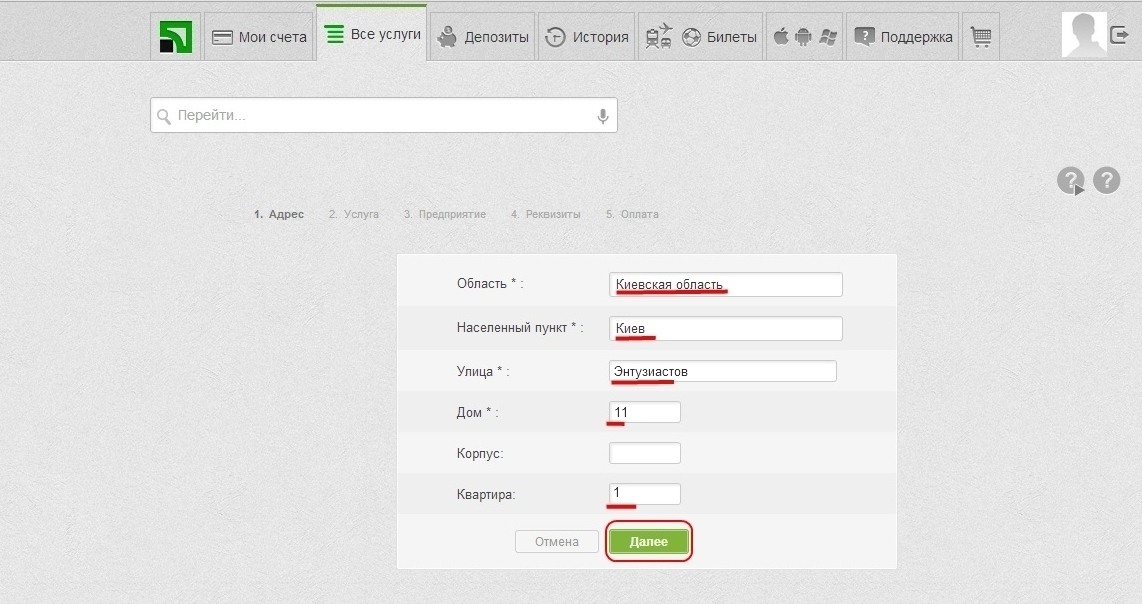This screenshot has width=1143, height=604.
Task: Click the plain question mark help icon
Action: (x=1107, y=180)
